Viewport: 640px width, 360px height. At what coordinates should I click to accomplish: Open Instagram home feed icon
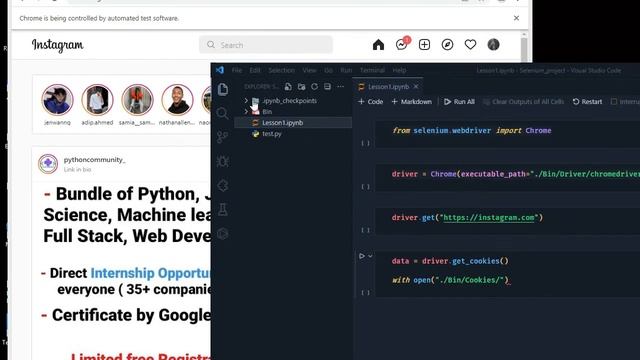pyautogui.click(x=378, y=45)
